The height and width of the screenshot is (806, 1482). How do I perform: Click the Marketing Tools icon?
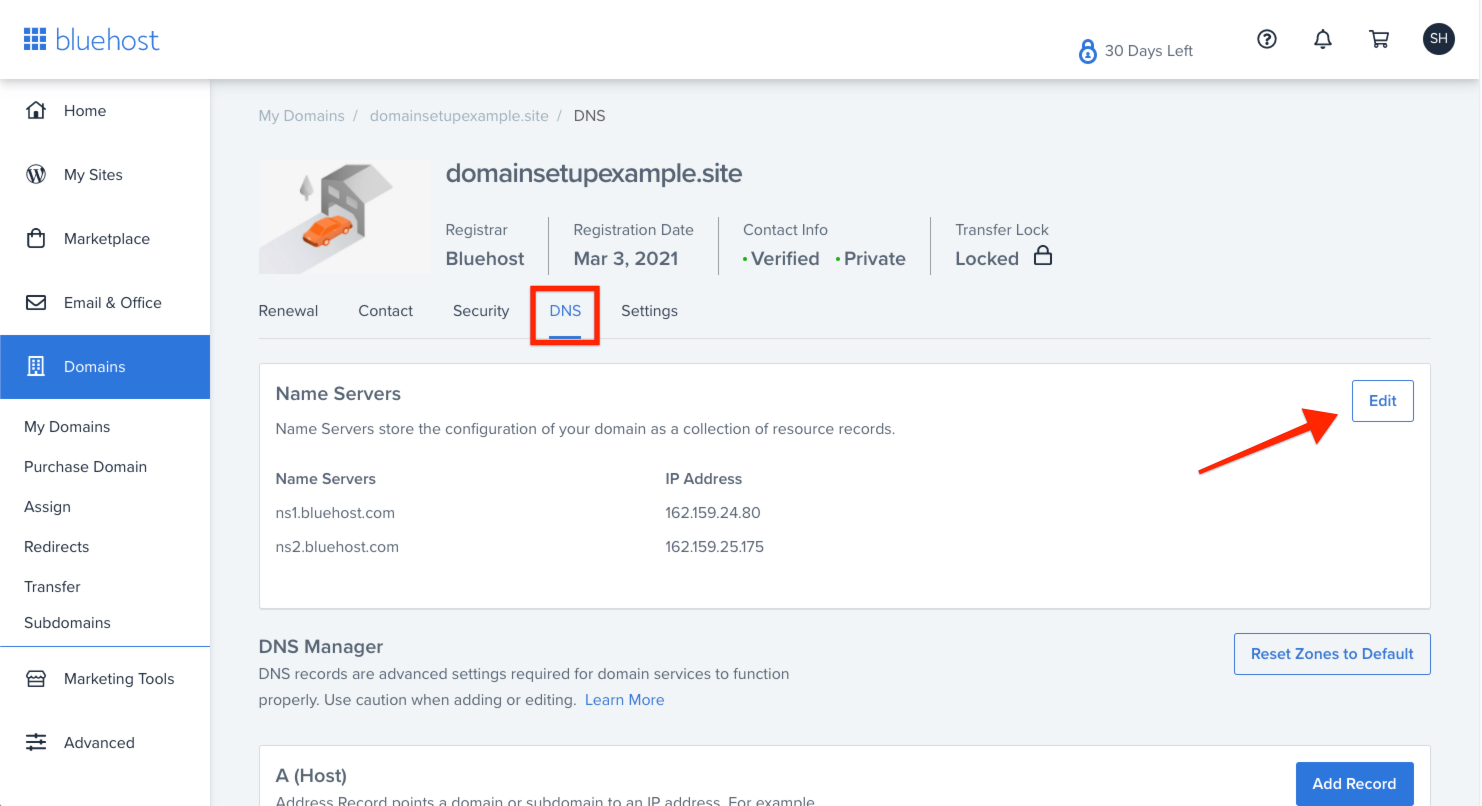(x=36, y=678)
